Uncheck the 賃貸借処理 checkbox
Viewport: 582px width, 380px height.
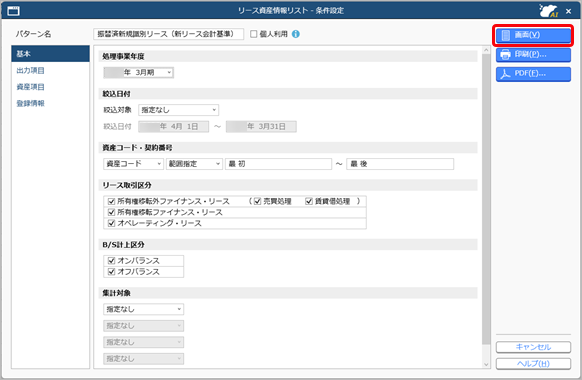tap(309, 202)
